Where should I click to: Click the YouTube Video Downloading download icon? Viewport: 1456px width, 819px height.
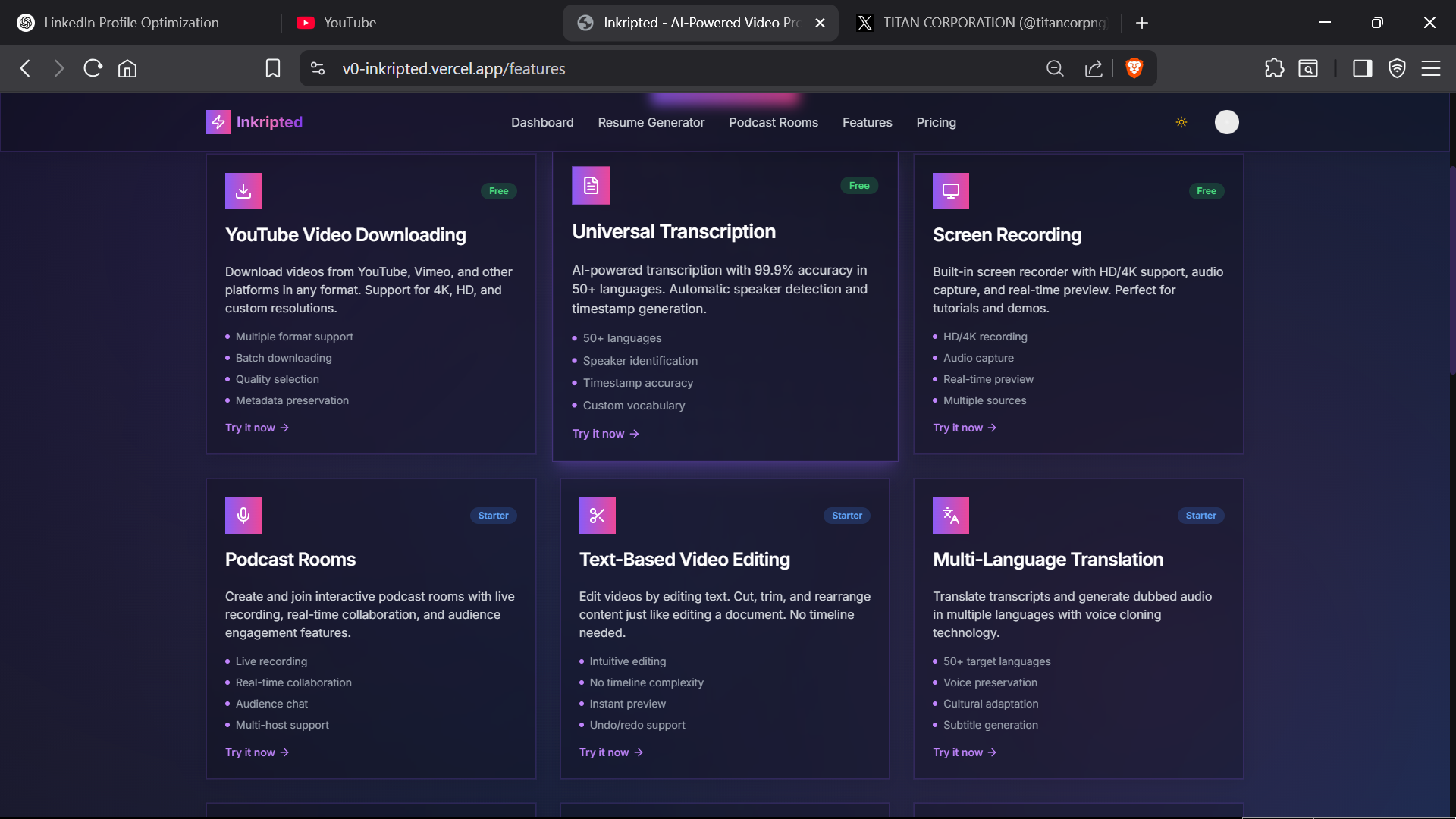(243, 191)
